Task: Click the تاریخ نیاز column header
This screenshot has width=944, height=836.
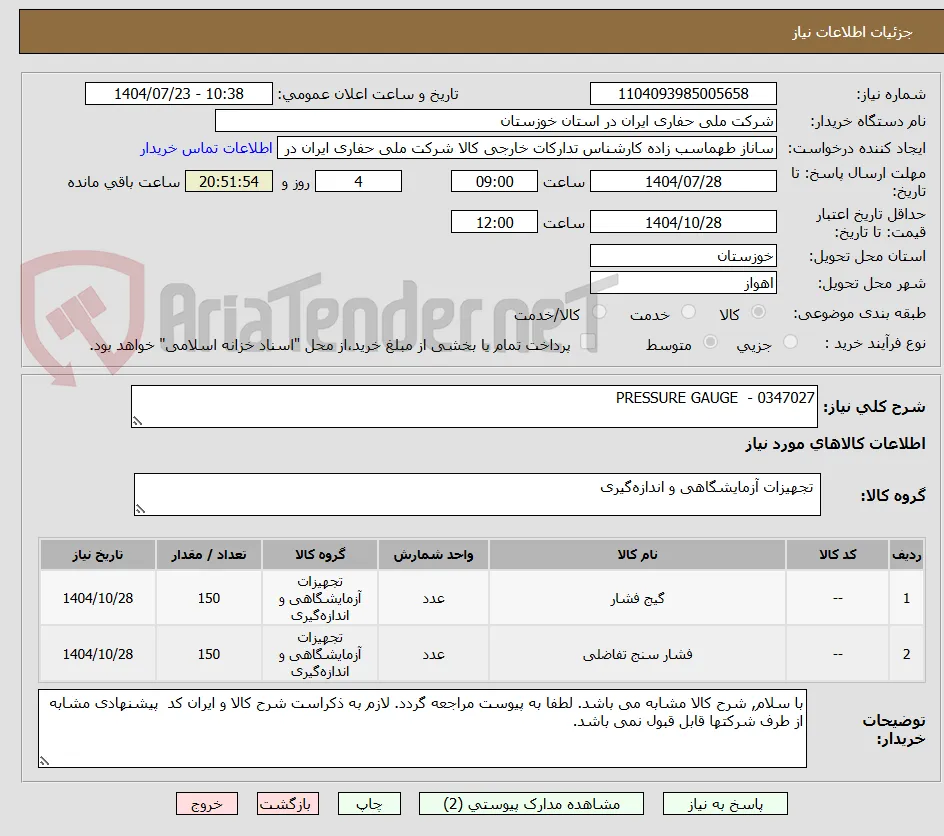Action: [x=98, y=554]
